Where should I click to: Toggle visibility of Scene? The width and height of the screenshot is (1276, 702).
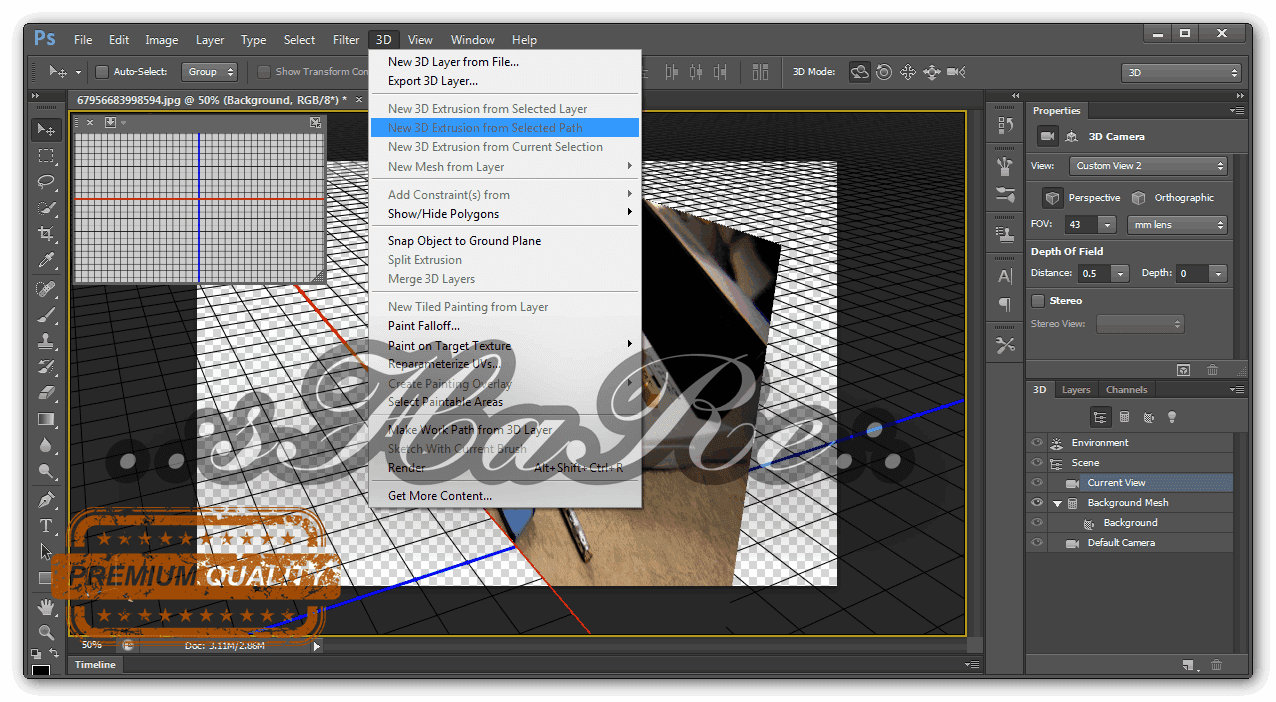pos(1037,463)
